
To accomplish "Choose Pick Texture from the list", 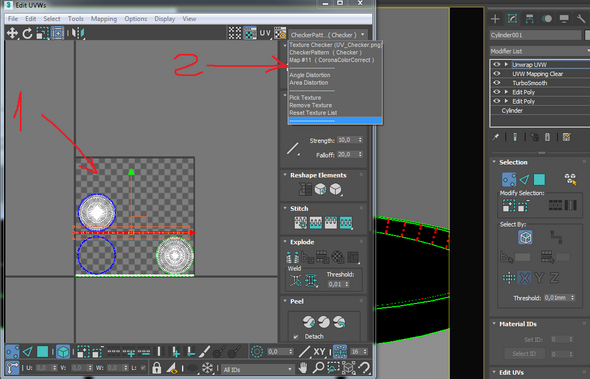I will pyautogui.click(x=305, y=97).
